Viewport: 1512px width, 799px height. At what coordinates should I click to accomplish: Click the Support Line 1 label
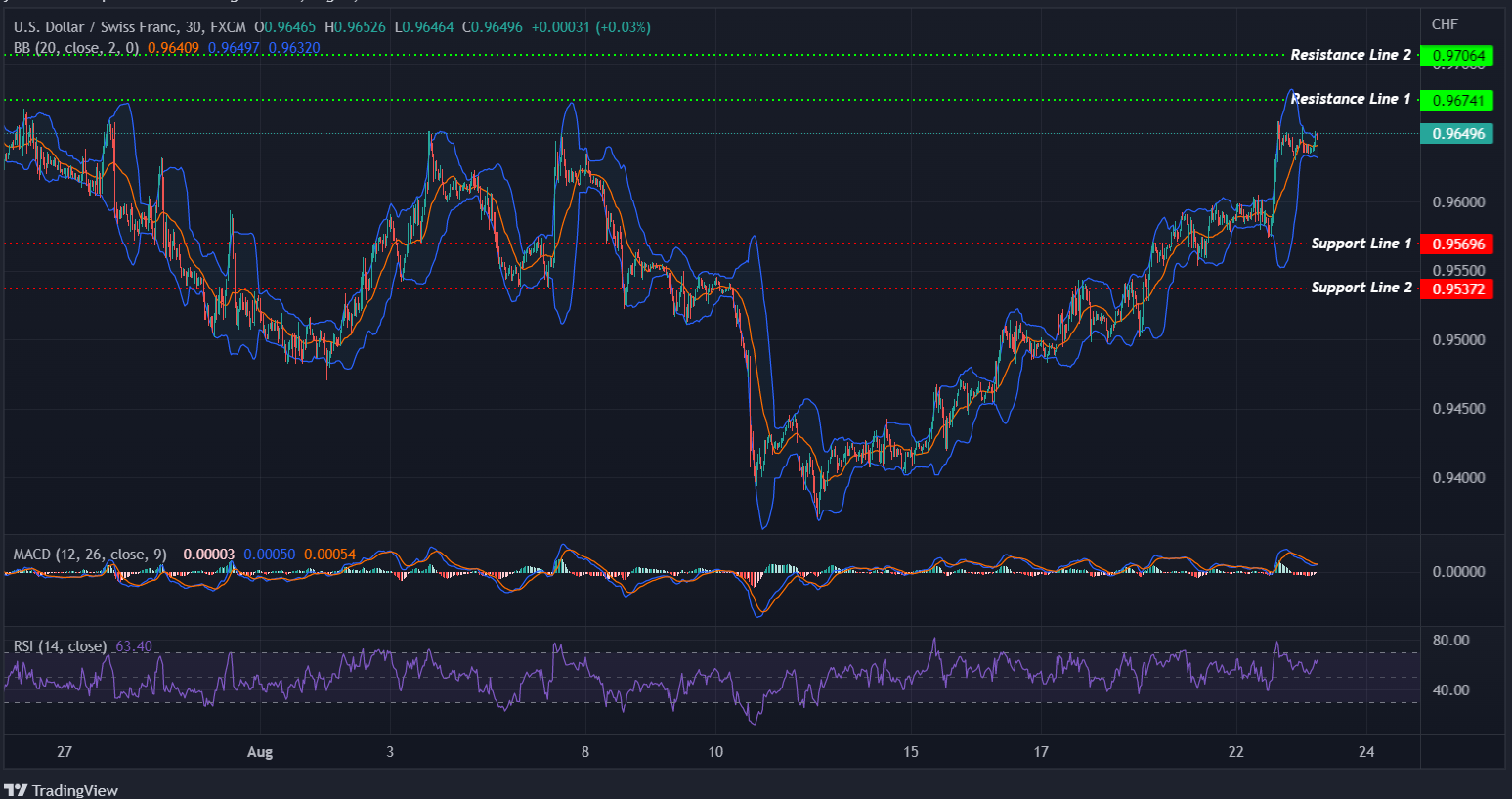[1361, 243]
